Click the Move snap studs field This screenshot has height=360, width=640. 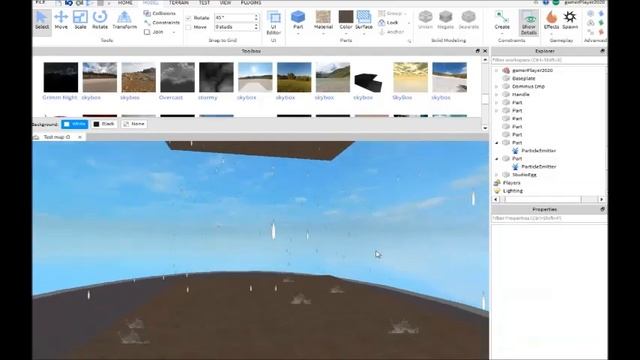click(234, 27)
